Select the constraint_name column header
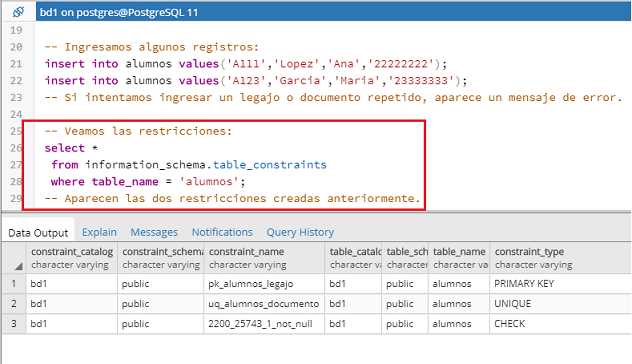 (264, 258)
